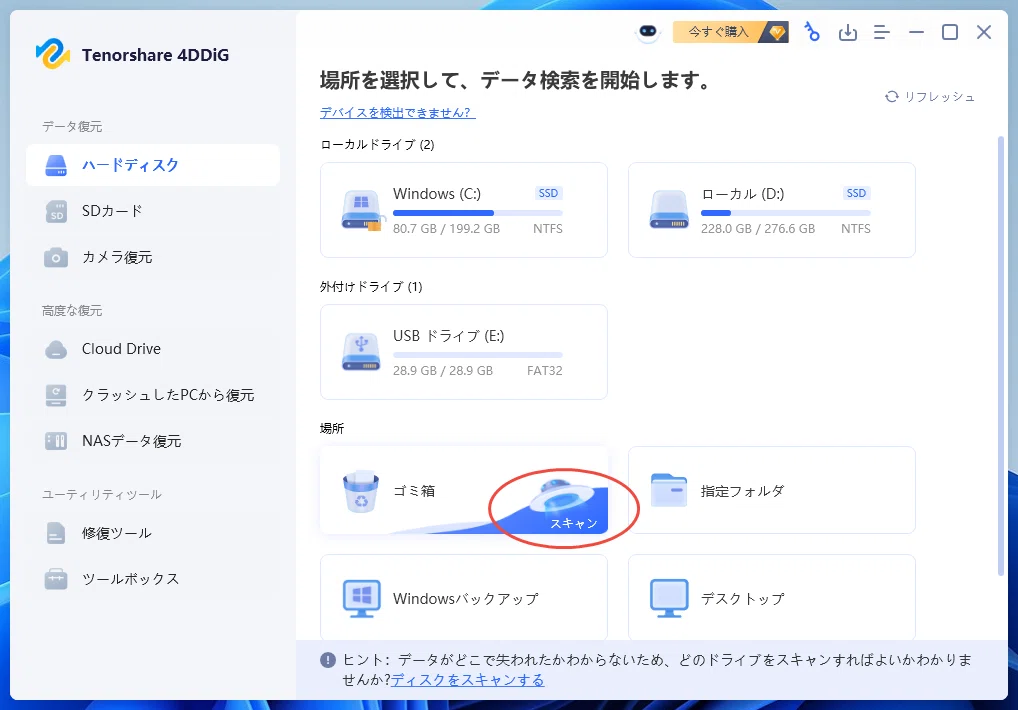Select the デスクトップ location card
The image size is (1018, 710).
click(771, 598)
